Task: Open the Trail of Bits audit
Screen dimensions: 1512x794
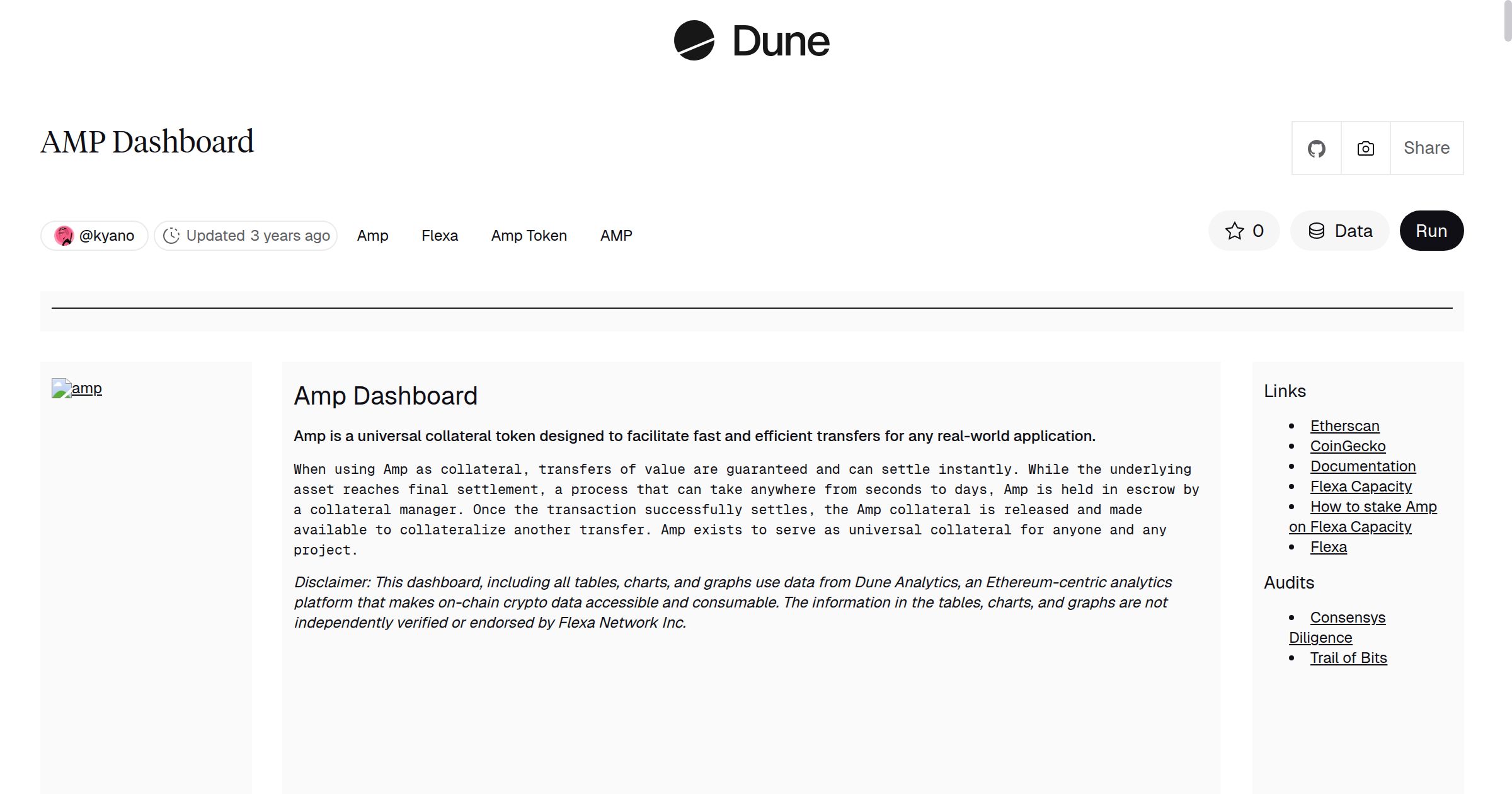Action: point(1348,658)
